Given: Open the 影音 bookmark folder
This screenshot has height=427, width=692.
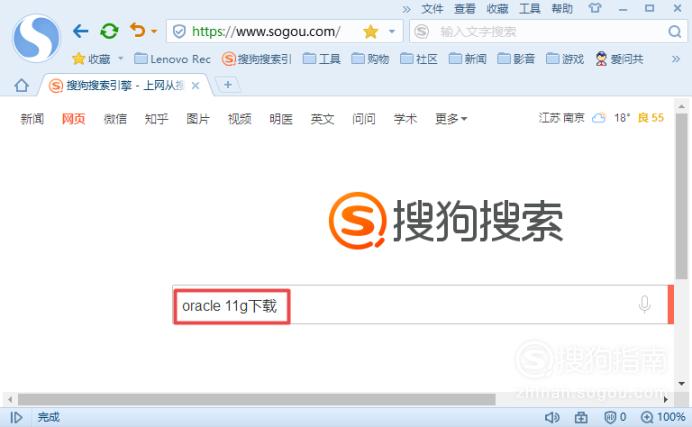Looking at the screenshot, I should point(516,59).
